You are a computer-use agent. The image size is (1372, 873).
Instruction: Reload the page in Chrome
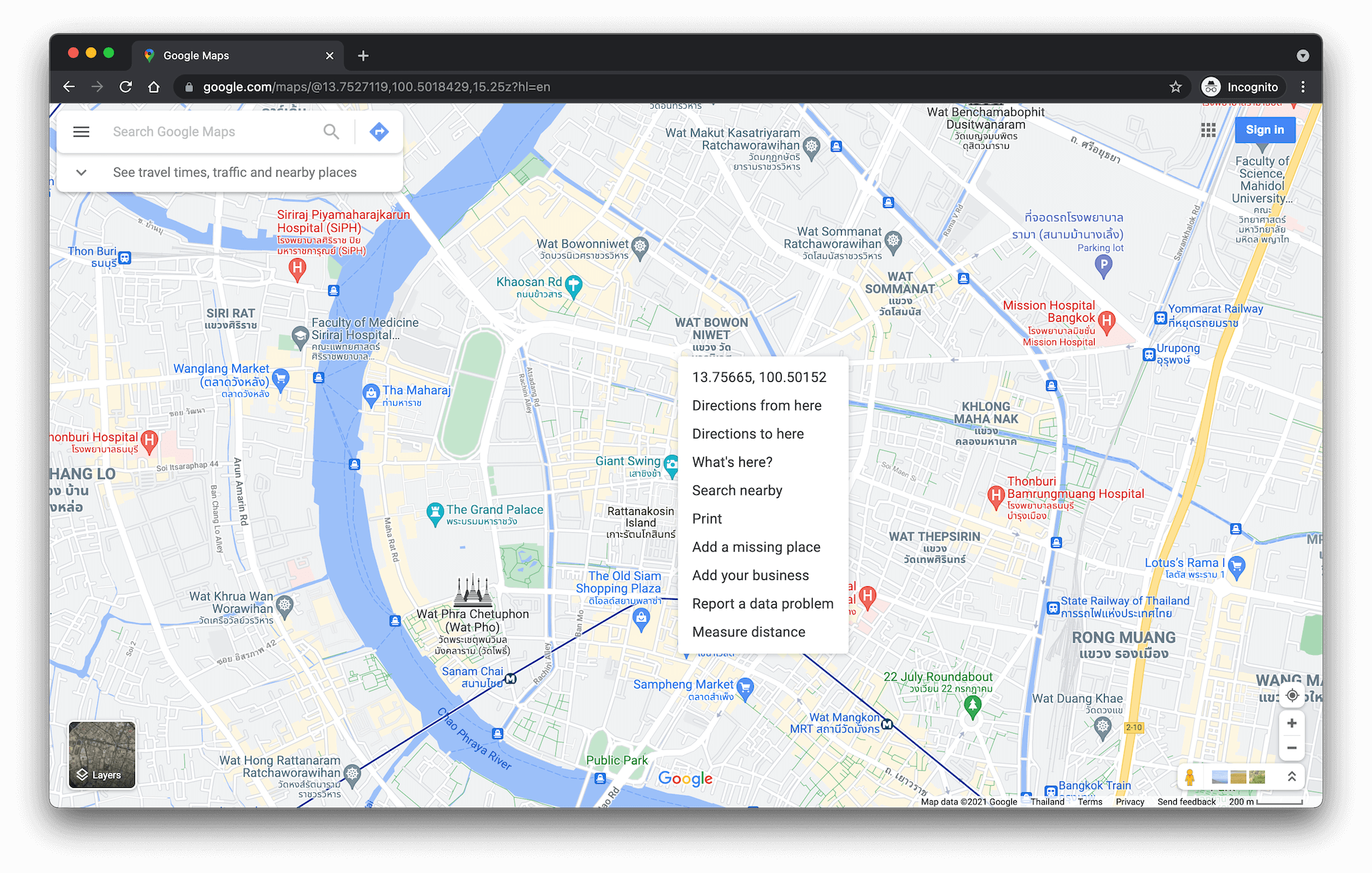coord(126,87)
